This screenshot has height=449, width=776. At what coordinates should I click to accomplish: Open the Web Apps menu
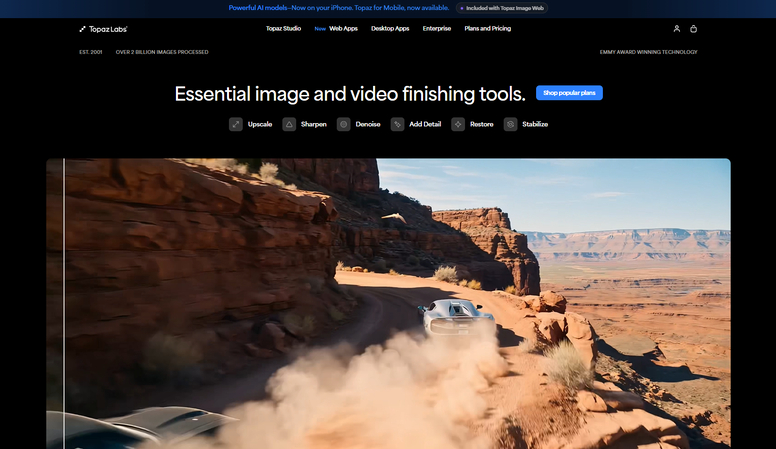(x=343, y=29)
